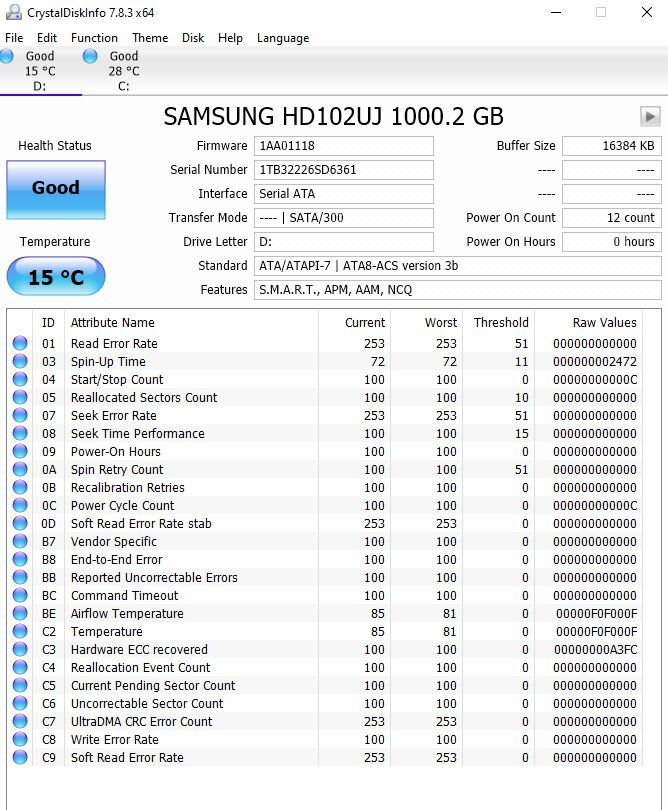Screen dimensions: 668x810
Task: Open the Edit menu
Action: (46, 38)
